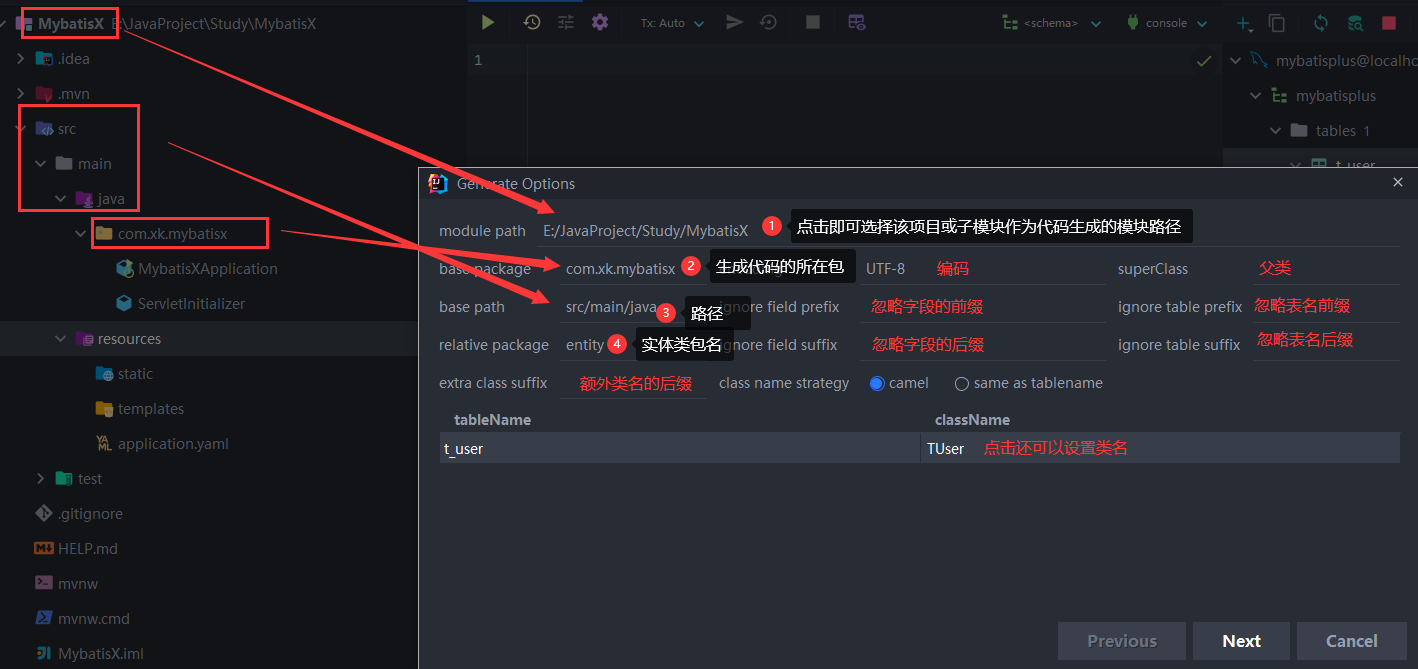Click the green inspection checkmark in editor

coord(1204,61)
